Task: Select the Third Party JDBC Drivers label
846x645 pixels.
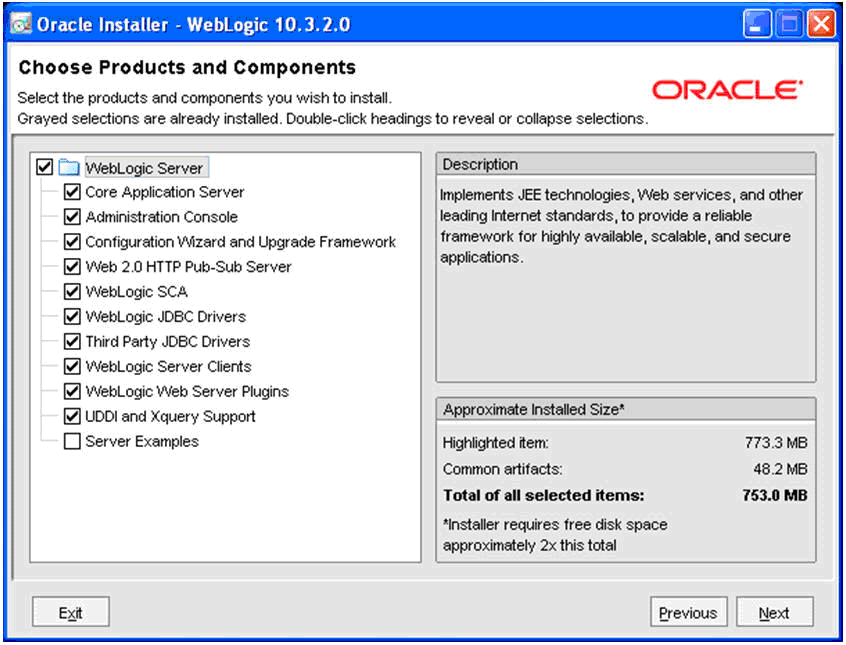Action: [168, 341]
